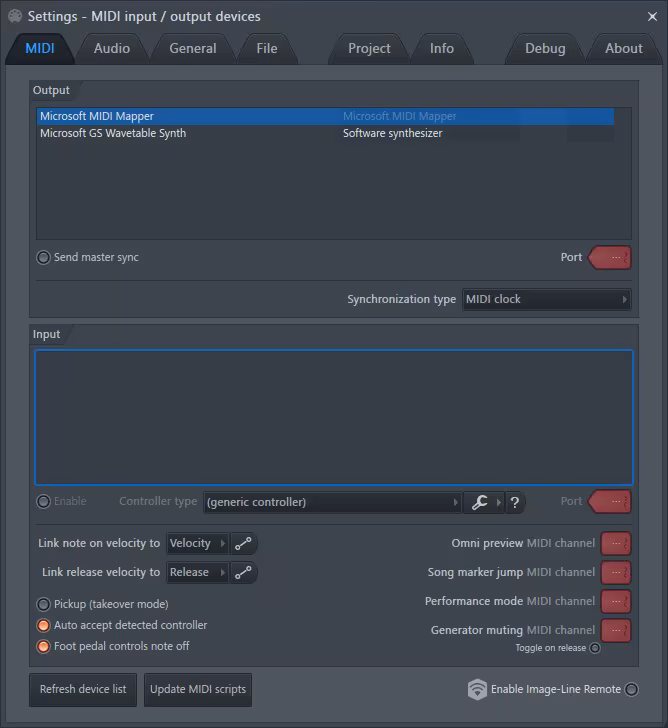Viewport: 668px width, 728px height.
Task: Expand the arrow beside the wrench icon
Action: [x=499, y=502]
